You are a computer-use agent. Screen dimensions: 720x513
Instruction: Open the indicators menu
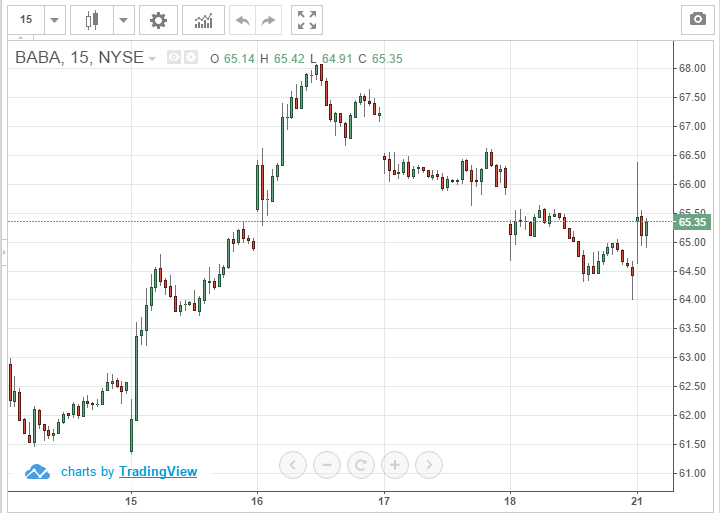click(203, 20)
